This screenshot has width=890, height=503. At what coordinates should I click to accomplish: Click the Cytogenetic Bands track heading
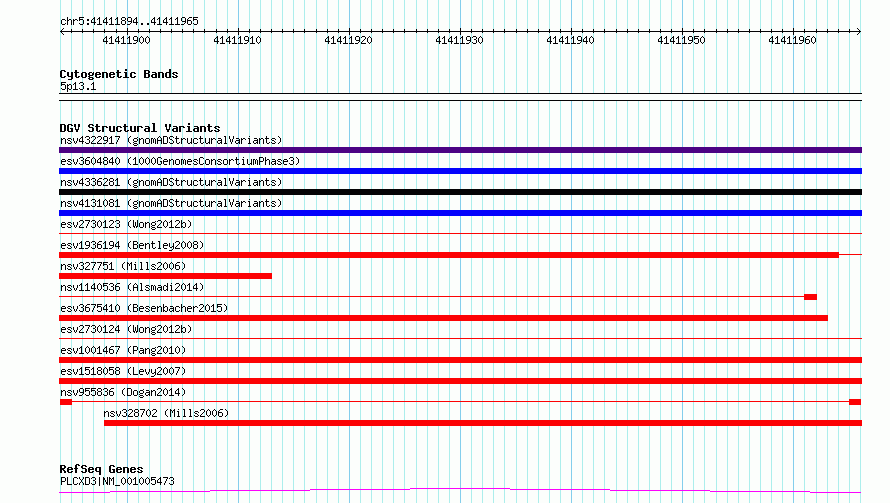(119, 74)
